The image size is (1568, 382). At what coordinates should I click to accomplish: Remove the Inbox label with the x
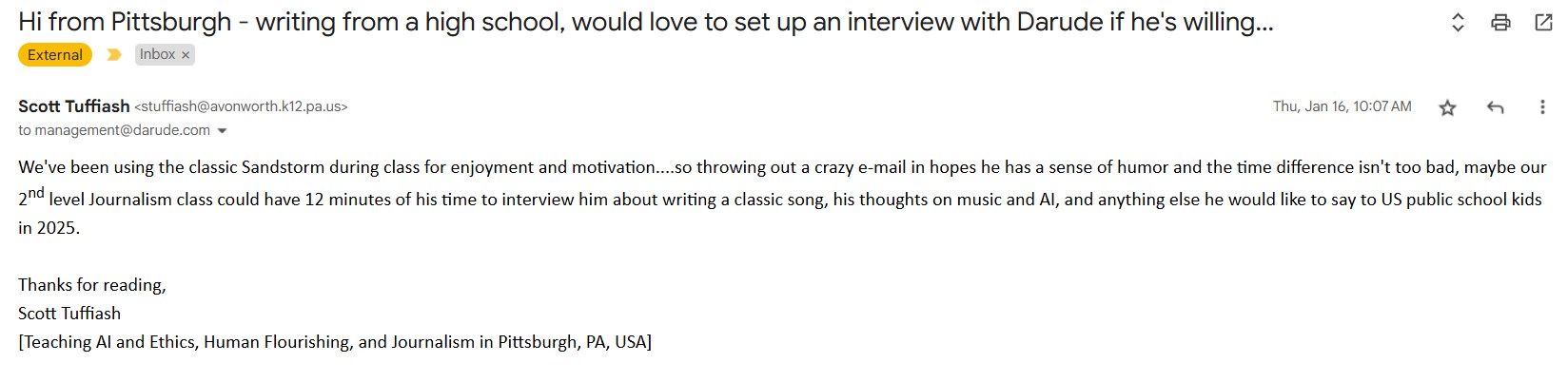(186, 55)
